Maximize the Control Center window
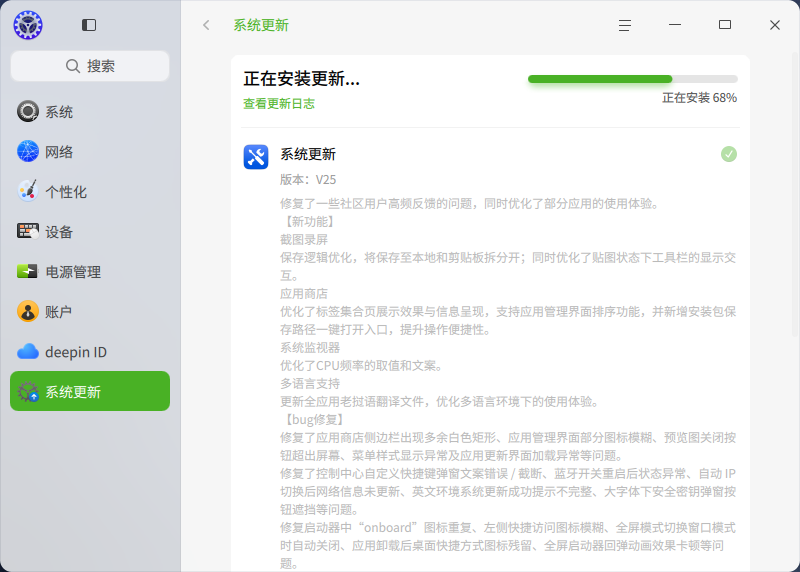The height and width of the screenshot is (572, 800). pyautogui.click(x=724, y=25)
